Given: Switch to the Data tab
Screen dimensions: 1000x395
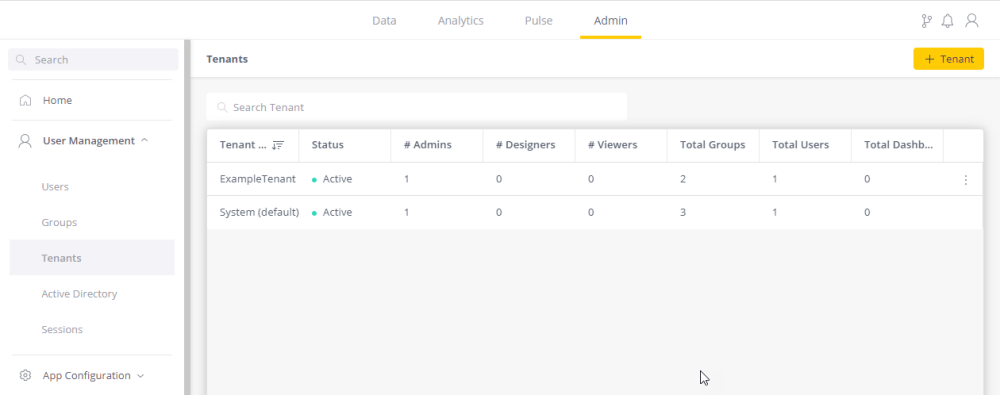Looking at the screenshot, I should [x=384, y=20].
